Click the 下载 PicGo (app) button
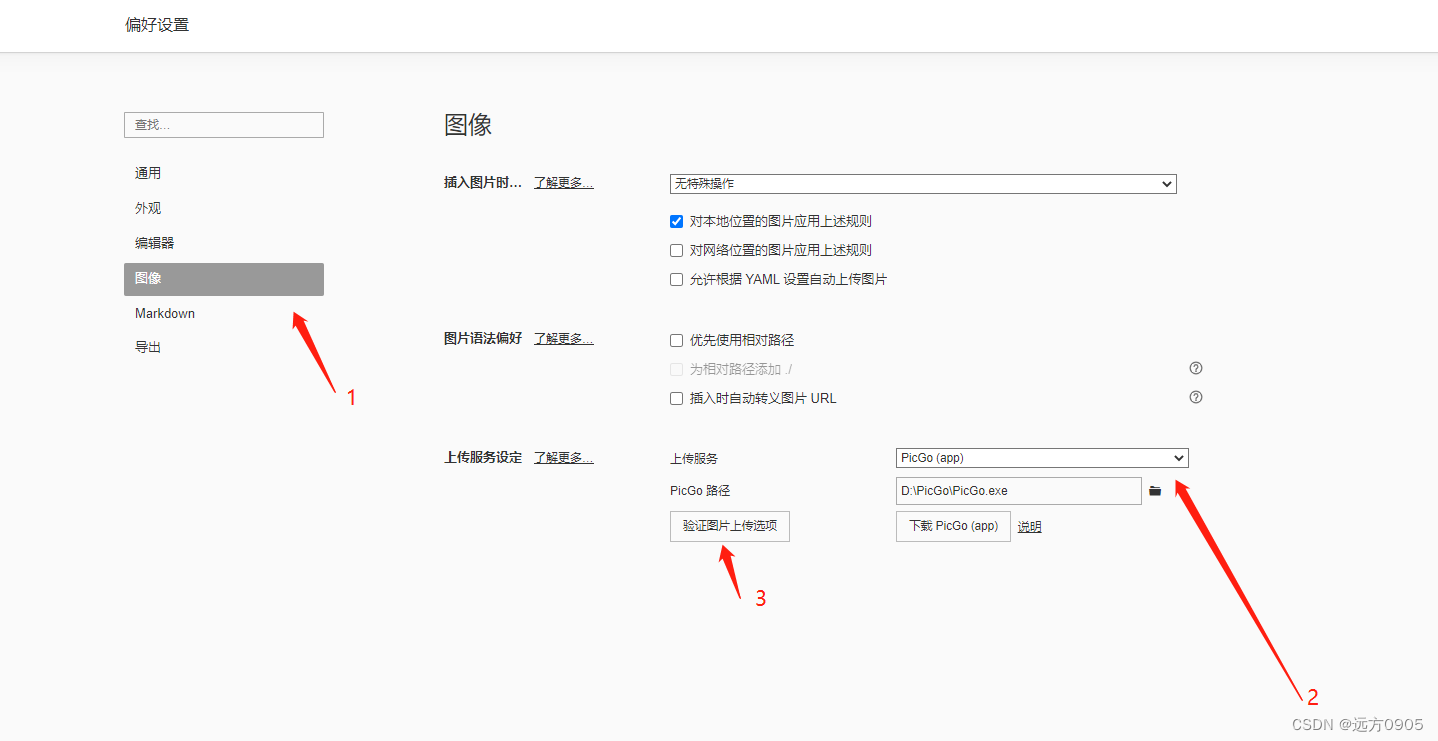Image resolution: width=1438 pixels, height=741 pixels. (x=953, y=525)
